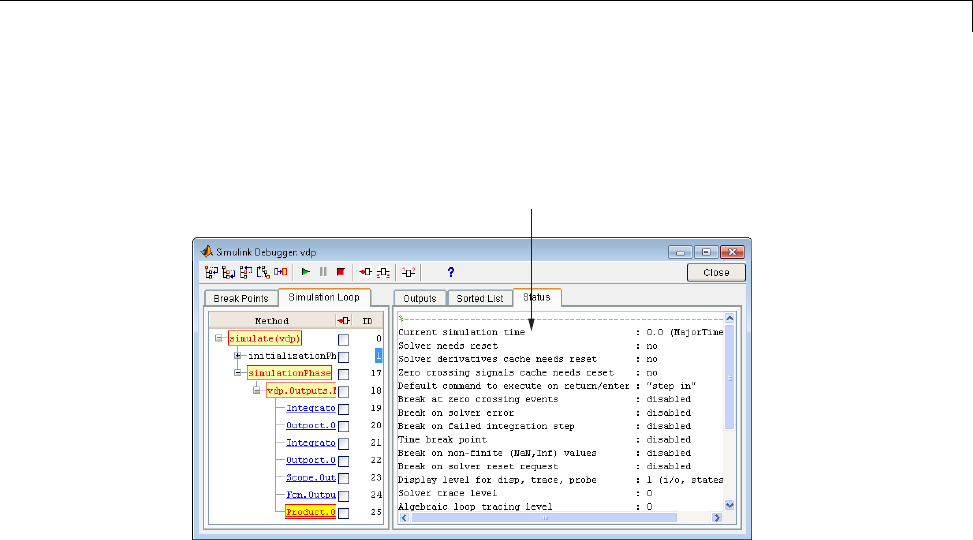The image size is (973, 540).
Task: Click the 'Solver trace level' status line
Action: coord(525,493)
